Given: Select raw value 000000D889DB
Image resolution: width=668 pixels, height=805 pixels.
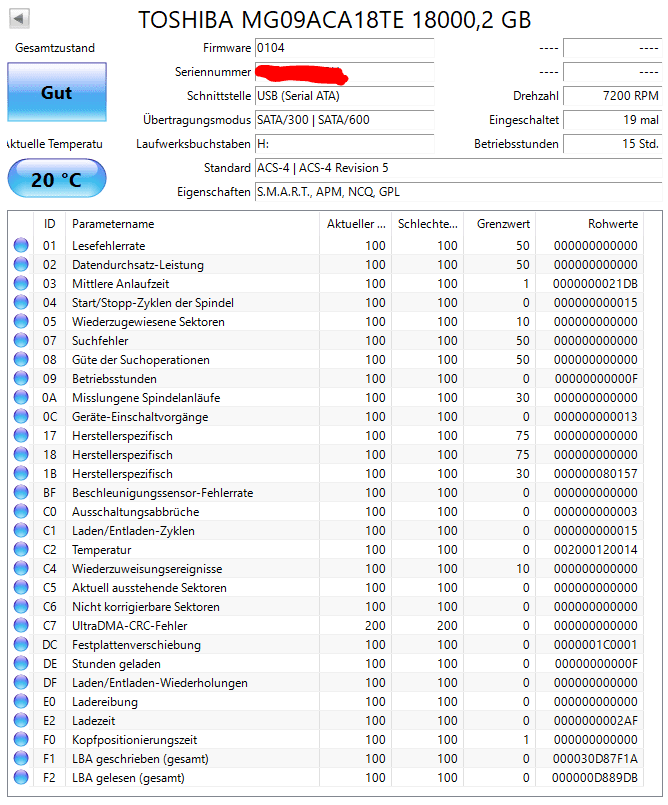Looking at the screenshot, I should [595, 778].
